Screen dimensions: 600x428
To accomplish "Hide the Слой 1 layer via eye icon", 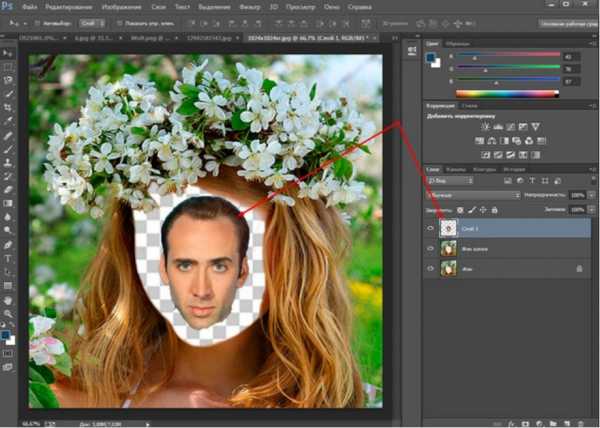I will click(431, 228).
